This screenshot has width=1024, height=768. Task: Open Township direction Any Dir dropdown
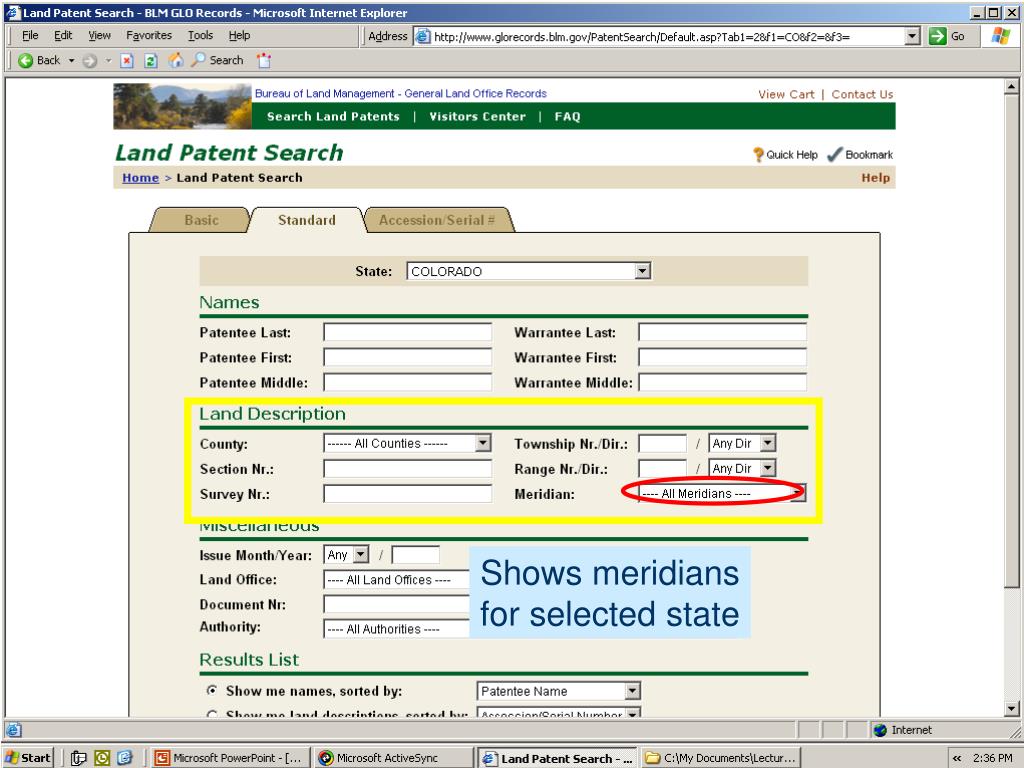[x=742, y=443]
